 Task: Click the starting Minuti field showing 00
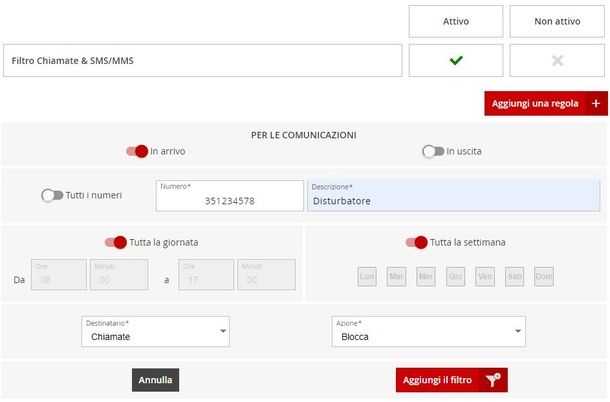pyautogui.click(x=119, y=275)
